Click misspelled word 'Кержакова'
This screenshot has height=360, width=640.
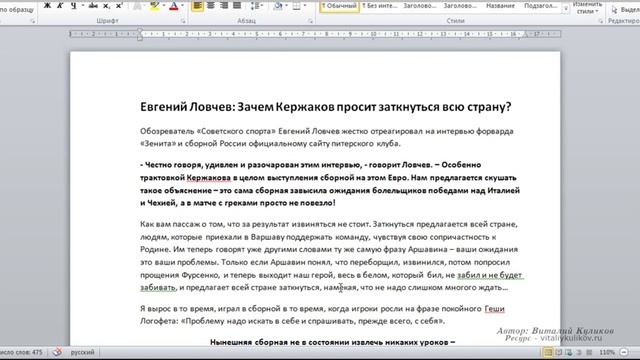(209, 178)
